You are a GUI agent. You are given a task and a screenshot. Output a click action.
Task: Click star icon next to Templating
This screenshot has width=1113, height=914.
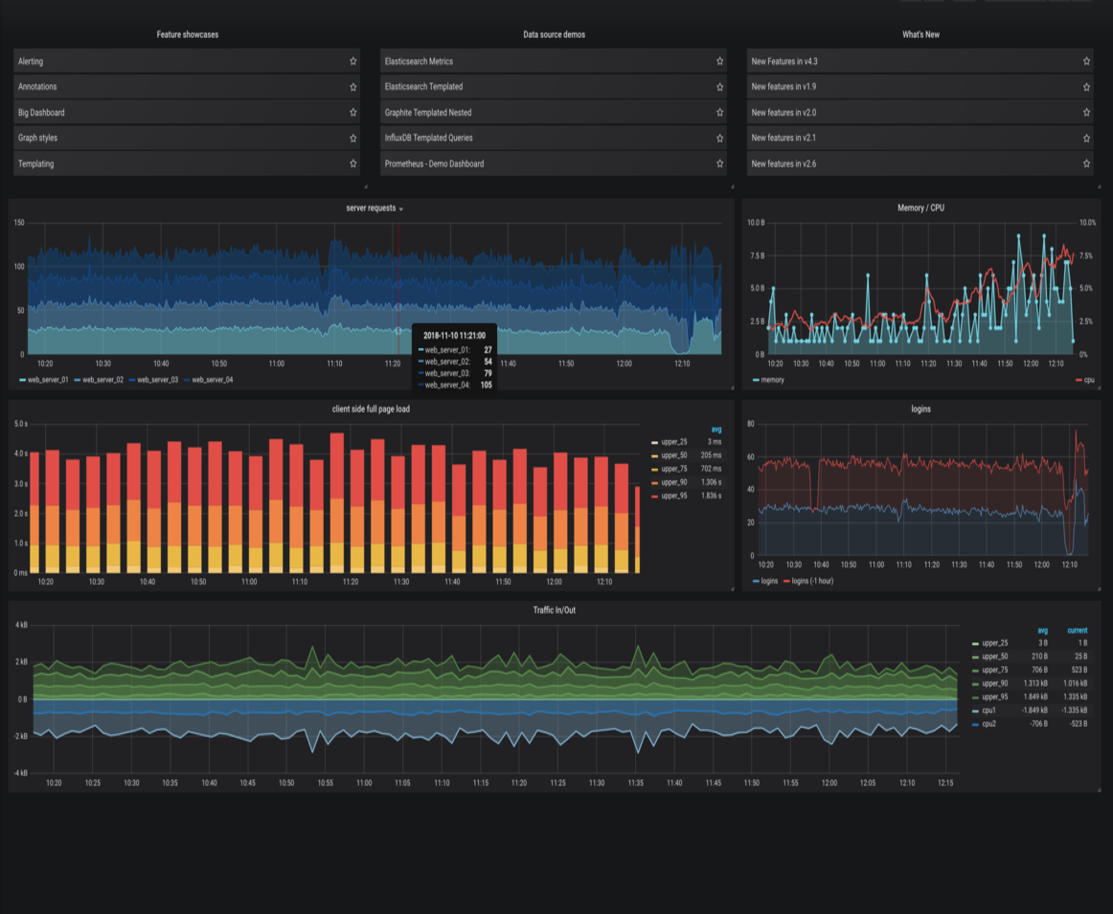click(353, 164)
